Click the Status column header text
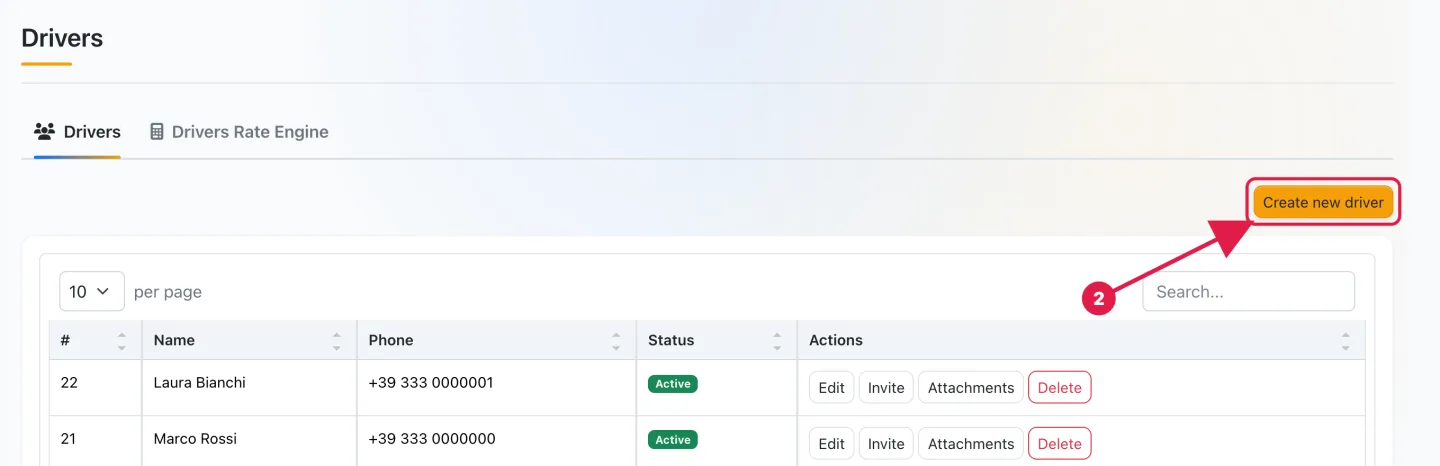 [x=671, y=340]
